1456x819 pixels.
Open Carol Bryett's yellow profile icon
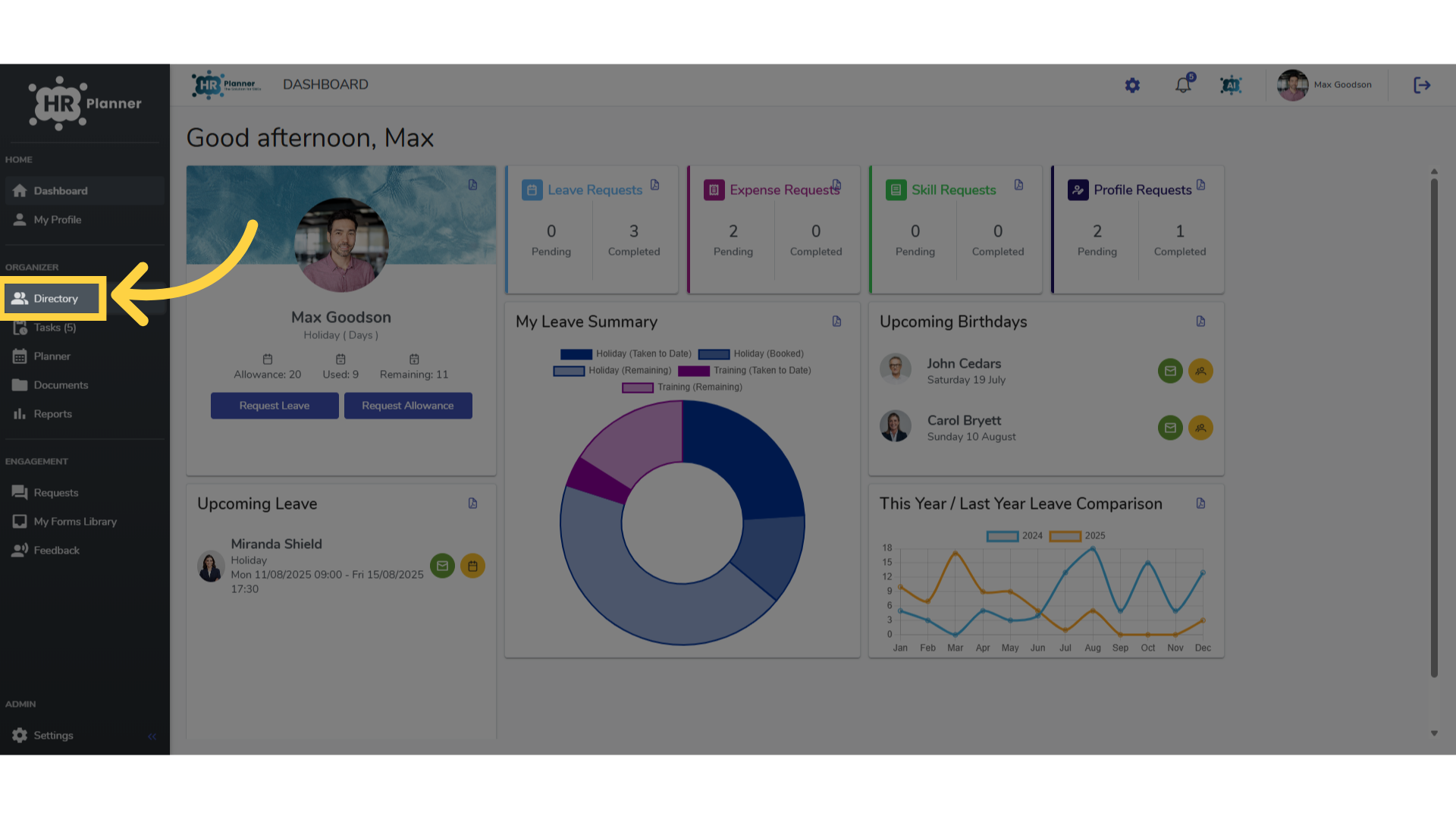[1200, 428]
